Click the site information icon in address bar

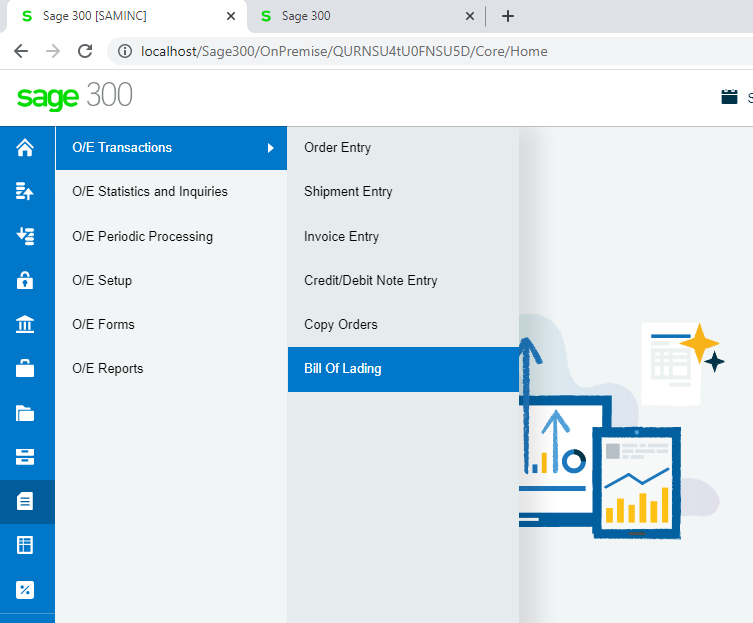(x=125, y=51)
